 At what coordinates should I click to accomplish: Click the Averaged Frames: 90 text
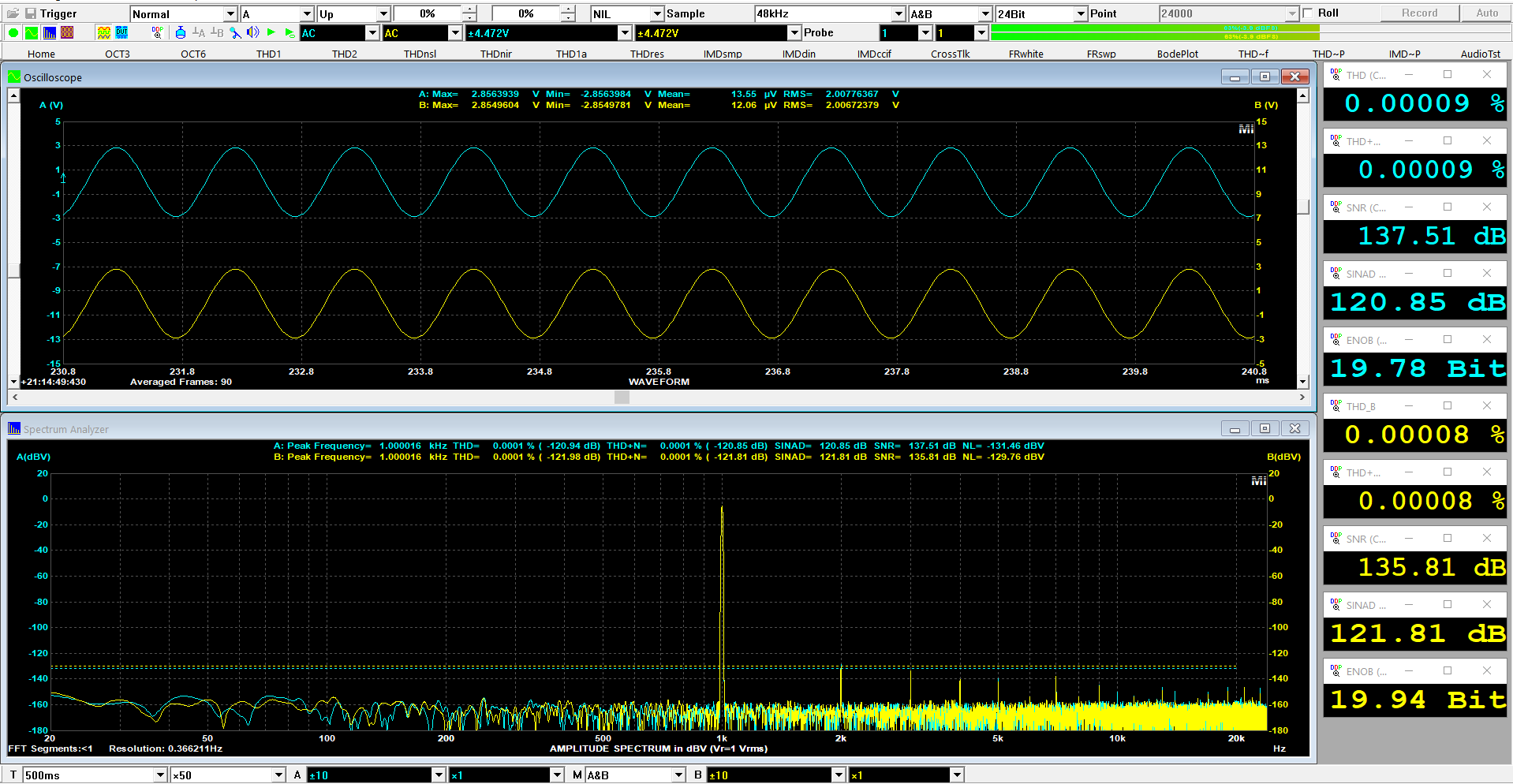[x=181, y=382]
